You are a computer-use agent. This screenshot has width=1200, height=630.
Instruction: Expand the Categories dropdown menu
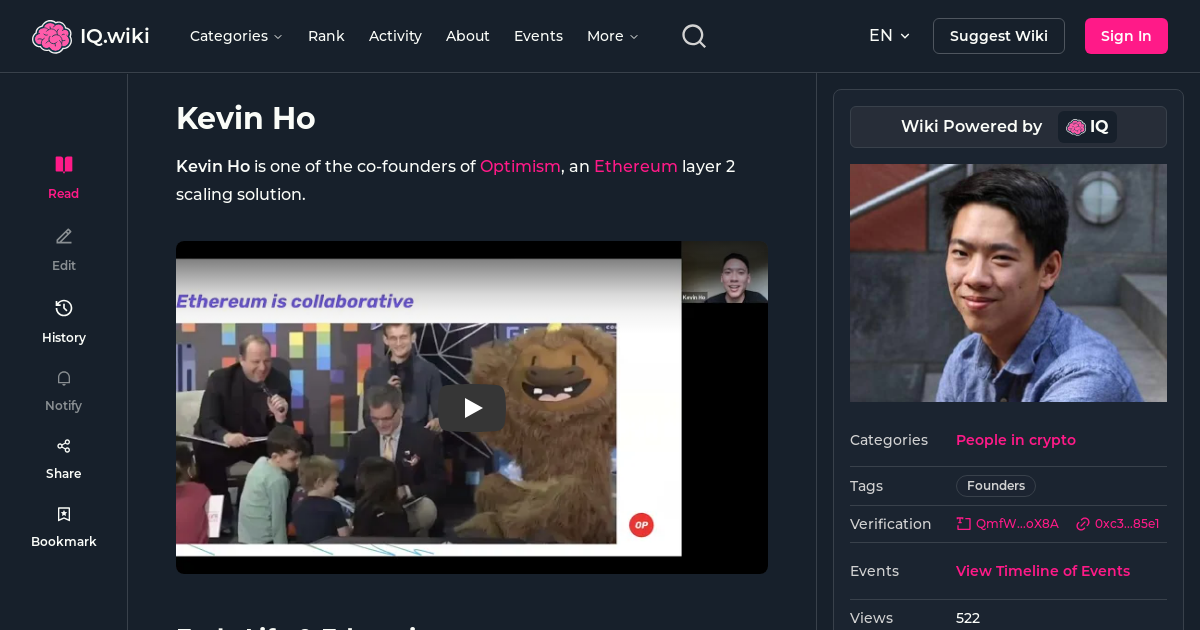coord(236,36)
